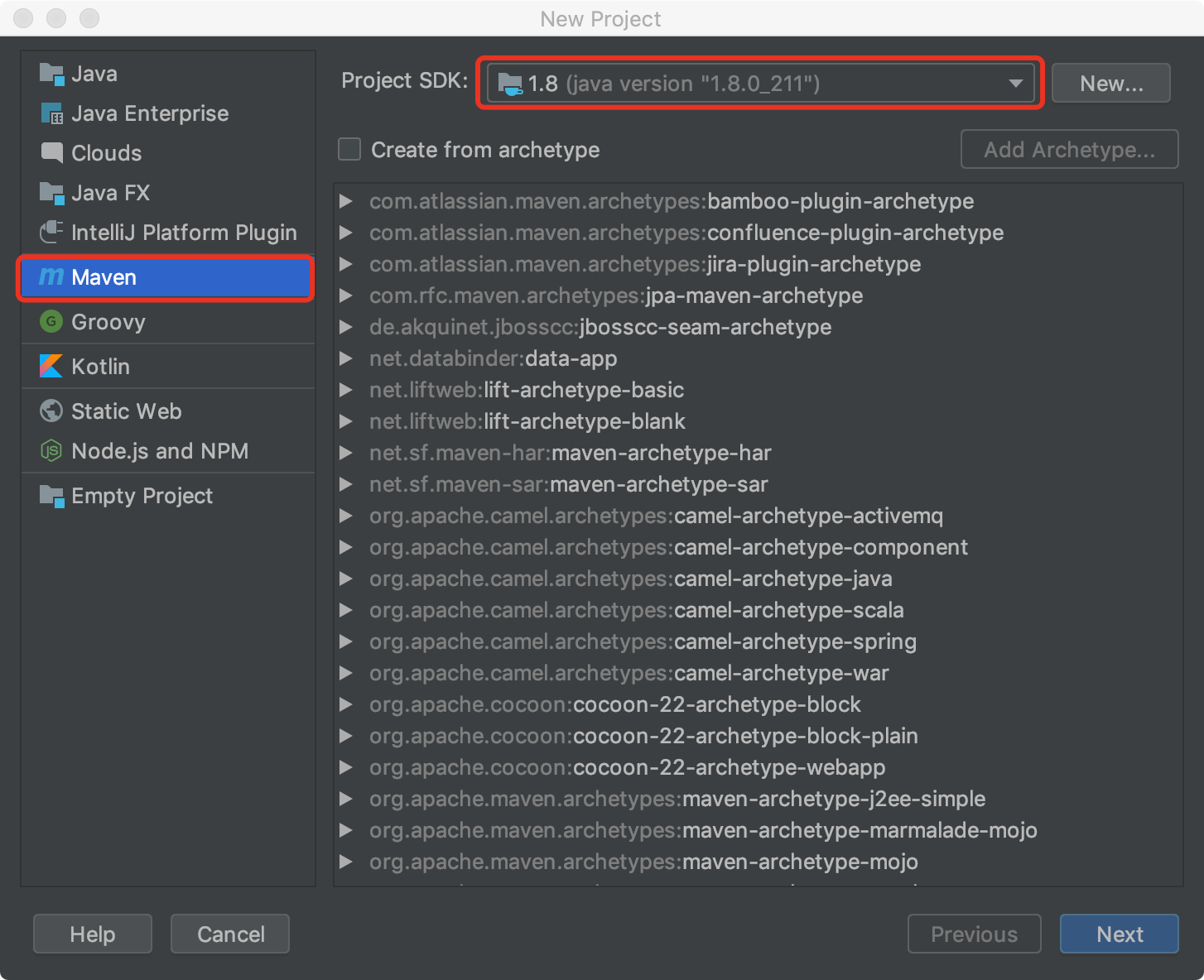Click the Add Archetype... button

point(1069,150)
